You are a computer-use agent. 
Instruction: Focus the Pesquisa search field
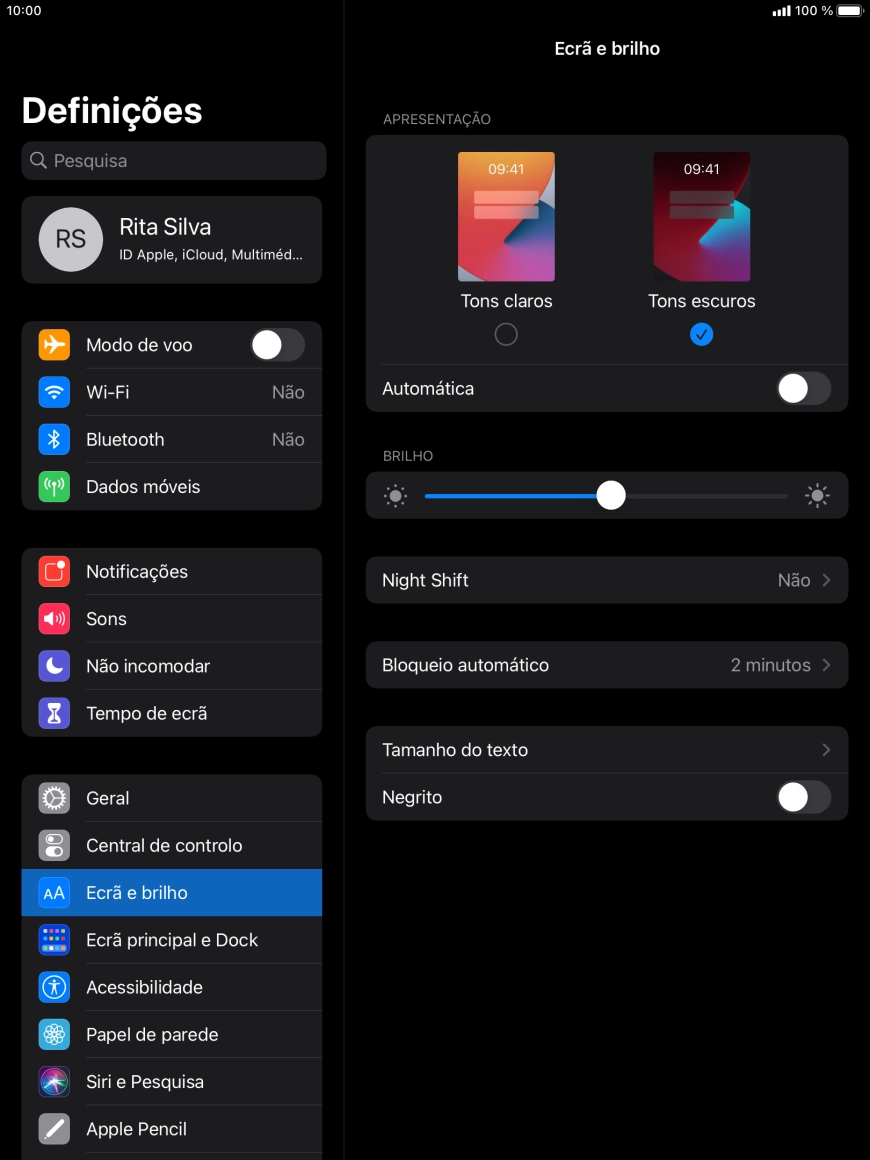point(174,161)
